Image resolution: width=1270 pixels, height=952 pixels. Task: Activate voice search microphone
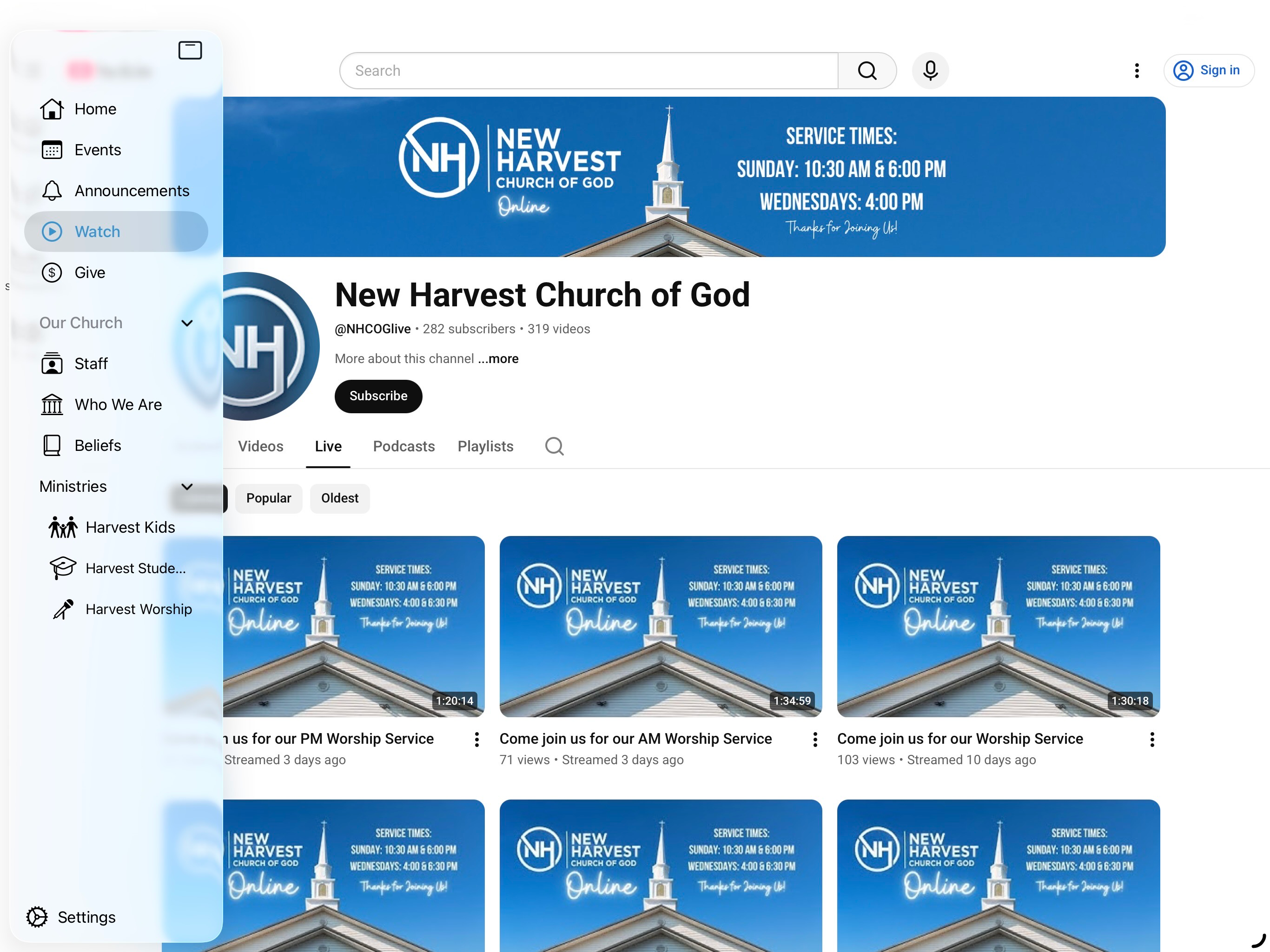pos(930,71)
